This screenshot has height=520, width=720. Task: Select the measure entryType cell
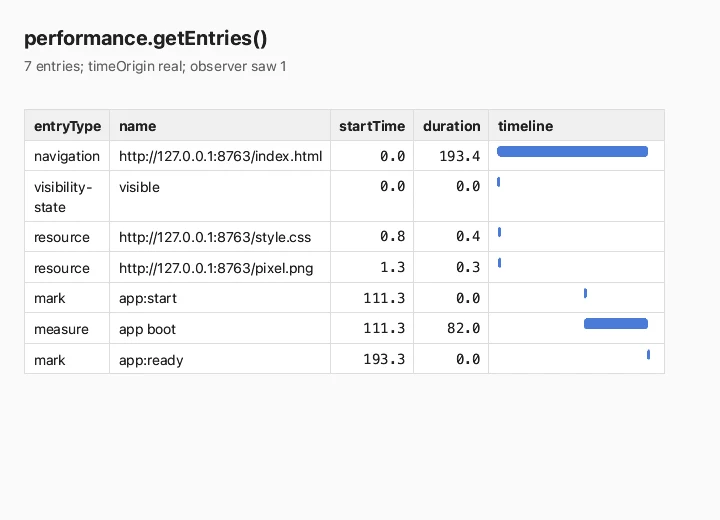[67, 328]
